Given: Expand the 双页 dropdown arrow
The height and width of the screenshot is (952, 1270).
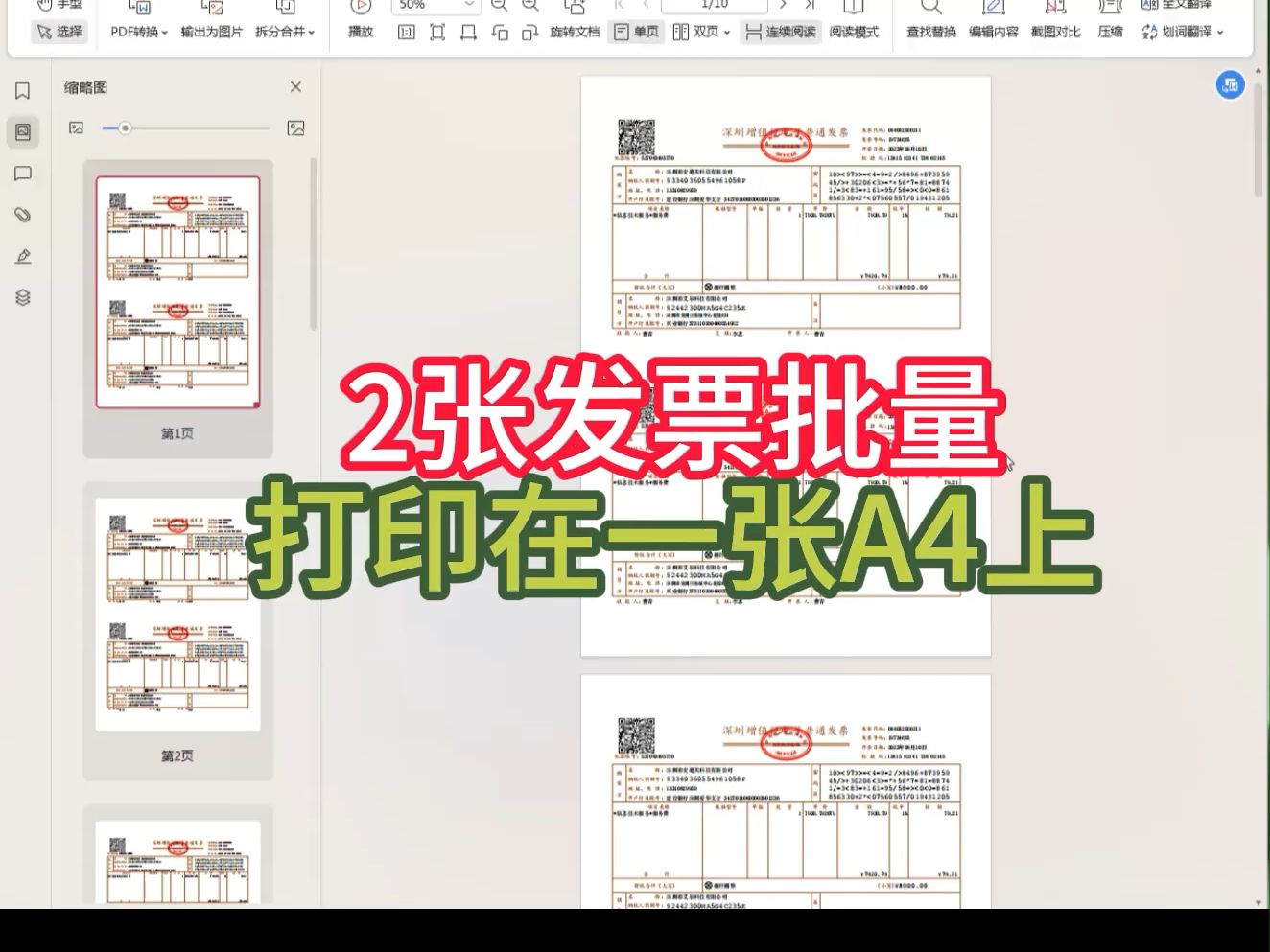Looking at the screenshot, I should coord(727,33).
